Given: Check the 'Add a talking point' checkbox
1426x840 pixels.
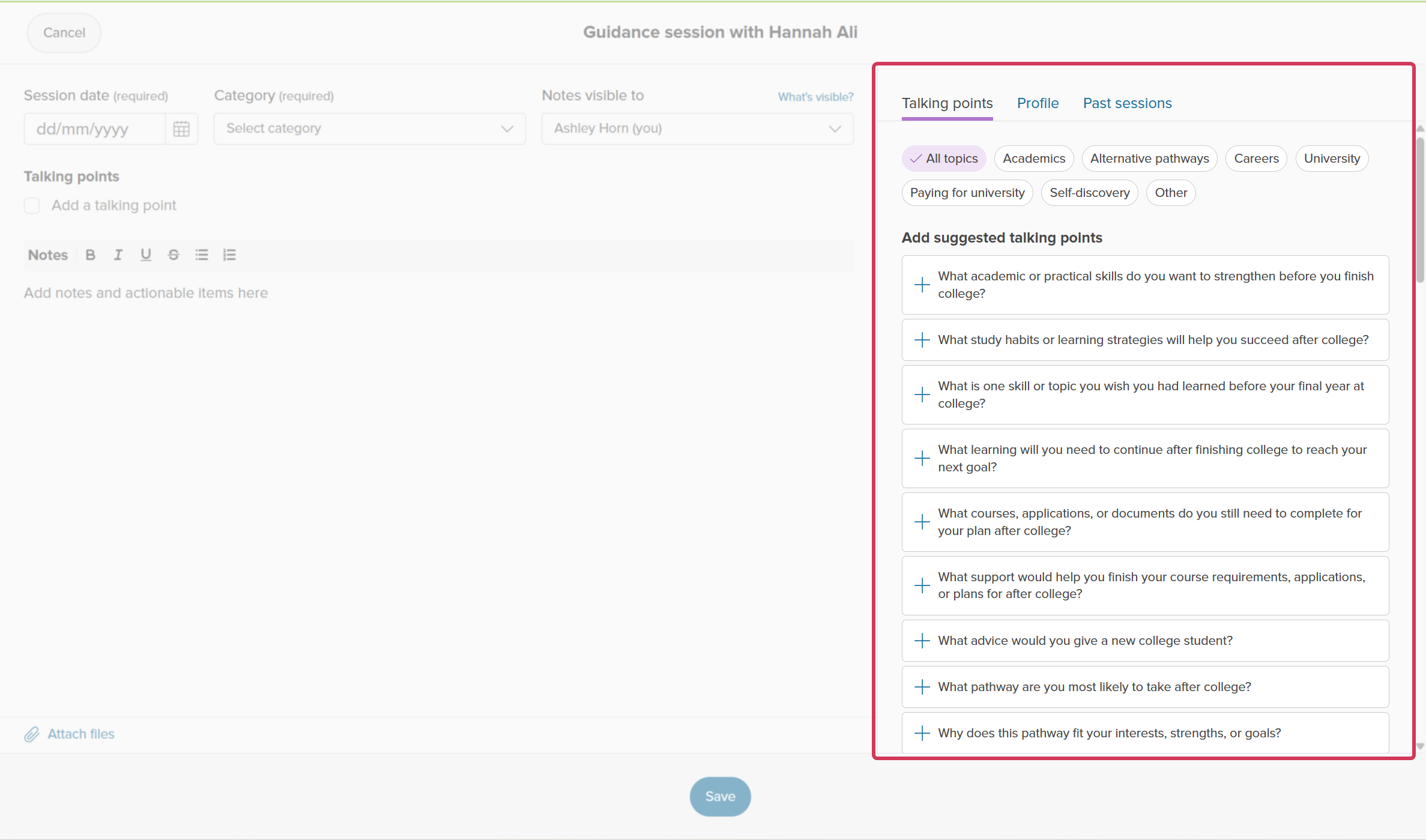Looking at the screenshot, I should (32, 206).
